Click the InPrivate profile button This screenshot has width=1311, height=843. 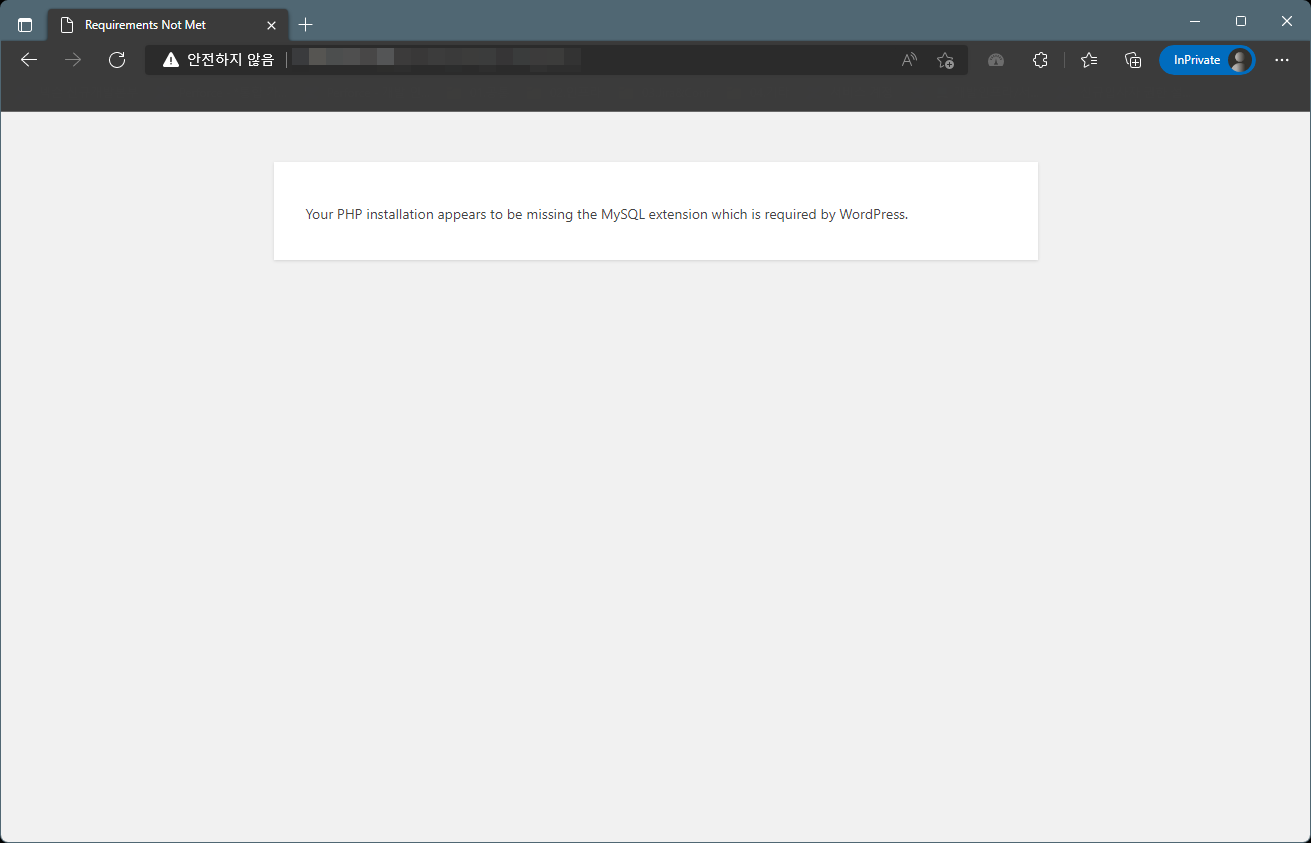coord(1207,60)
